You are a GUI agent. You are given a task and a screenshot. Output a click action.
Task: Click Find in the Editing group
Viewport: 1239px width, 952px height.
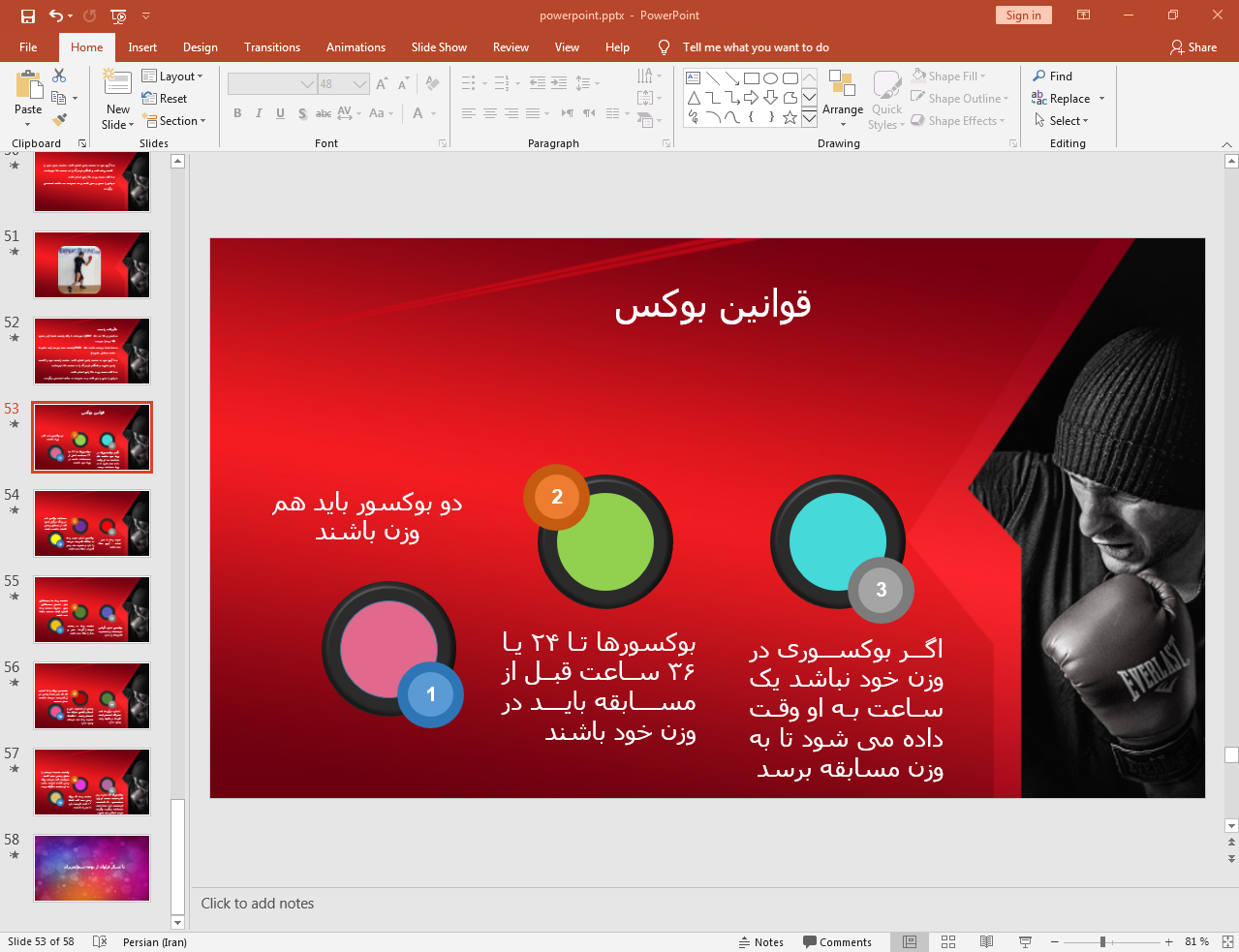pyautogui.click(x=1053, y=77)
